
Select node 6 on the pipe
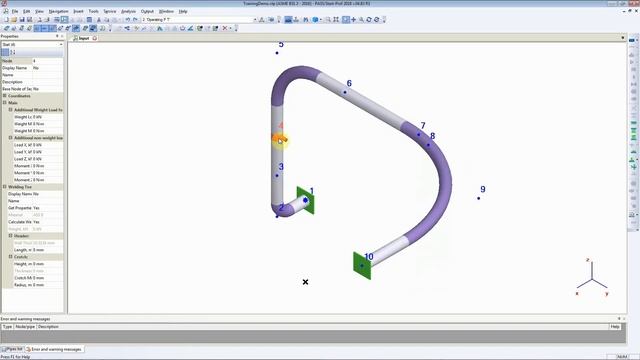tap(345, 92)
